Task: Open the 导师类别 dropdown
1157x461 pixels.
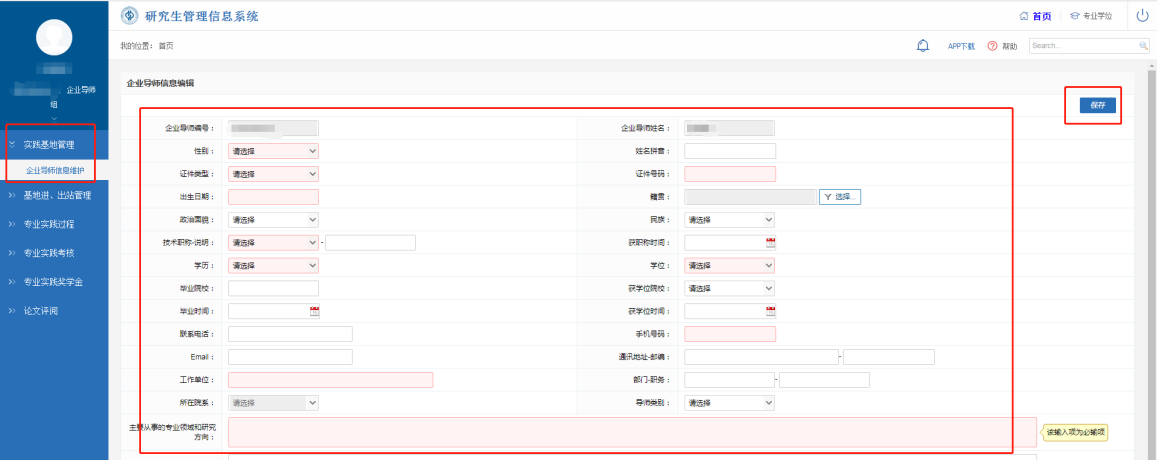Action: 729,403
